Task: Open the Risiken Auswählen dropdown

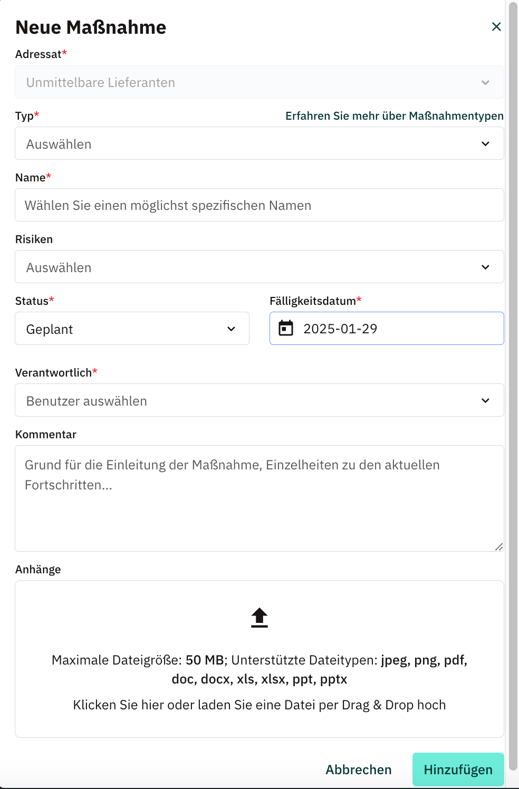Action: tap(259, 267)
